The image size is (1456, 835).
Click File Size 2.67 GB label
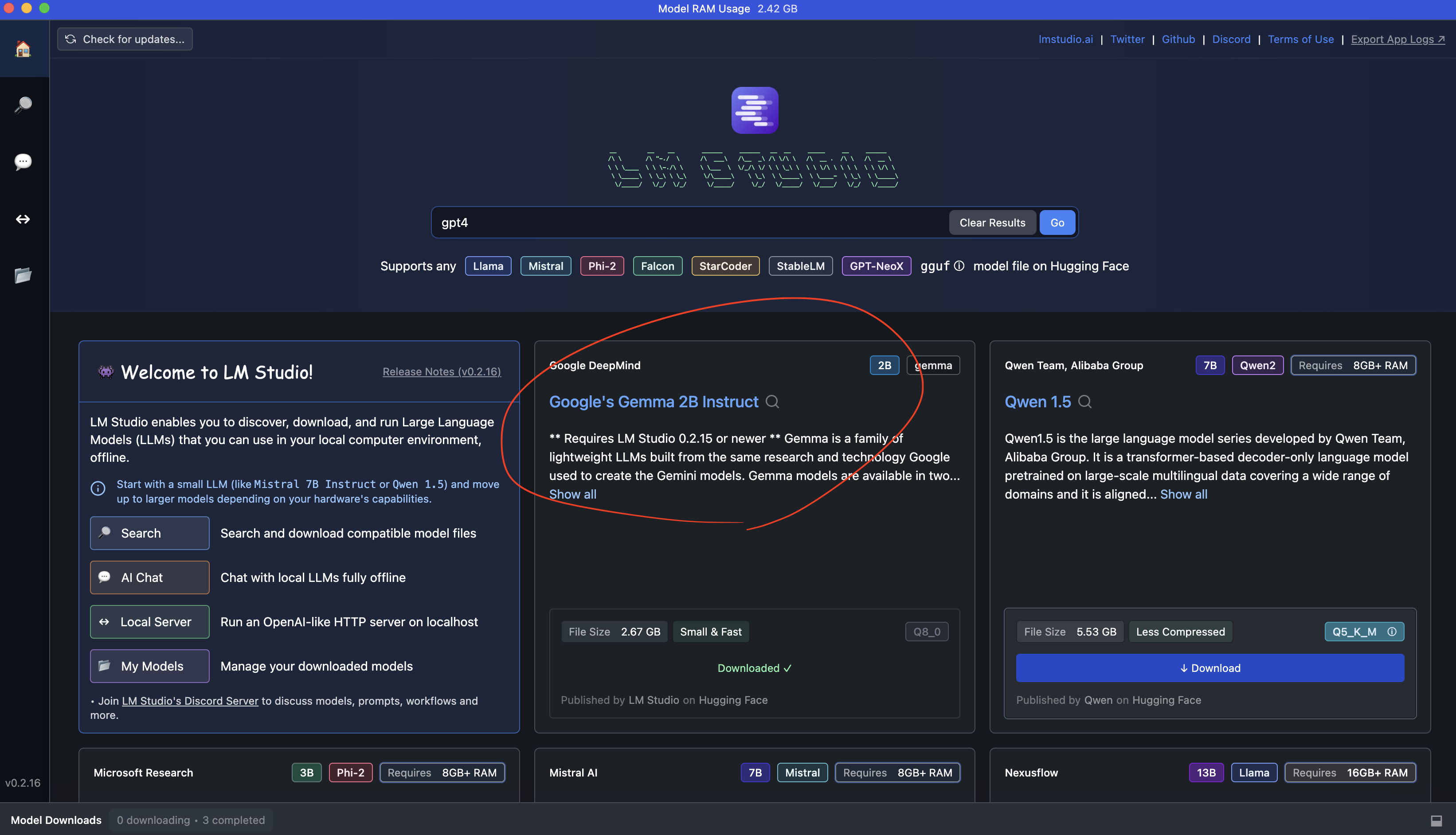click(614, 632)
